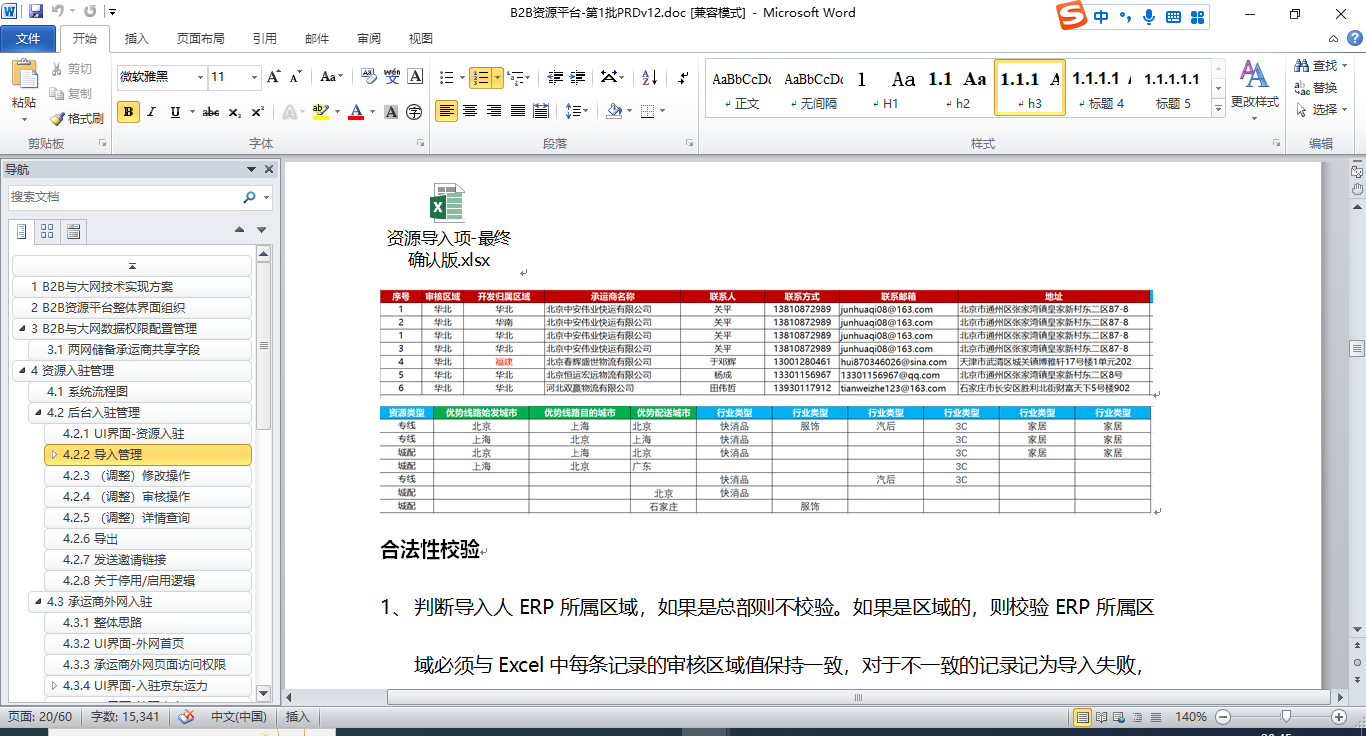Apply superscript formatting
Image resolution: width=1366 pixels, height=736 pixels.
pos(258,112)
